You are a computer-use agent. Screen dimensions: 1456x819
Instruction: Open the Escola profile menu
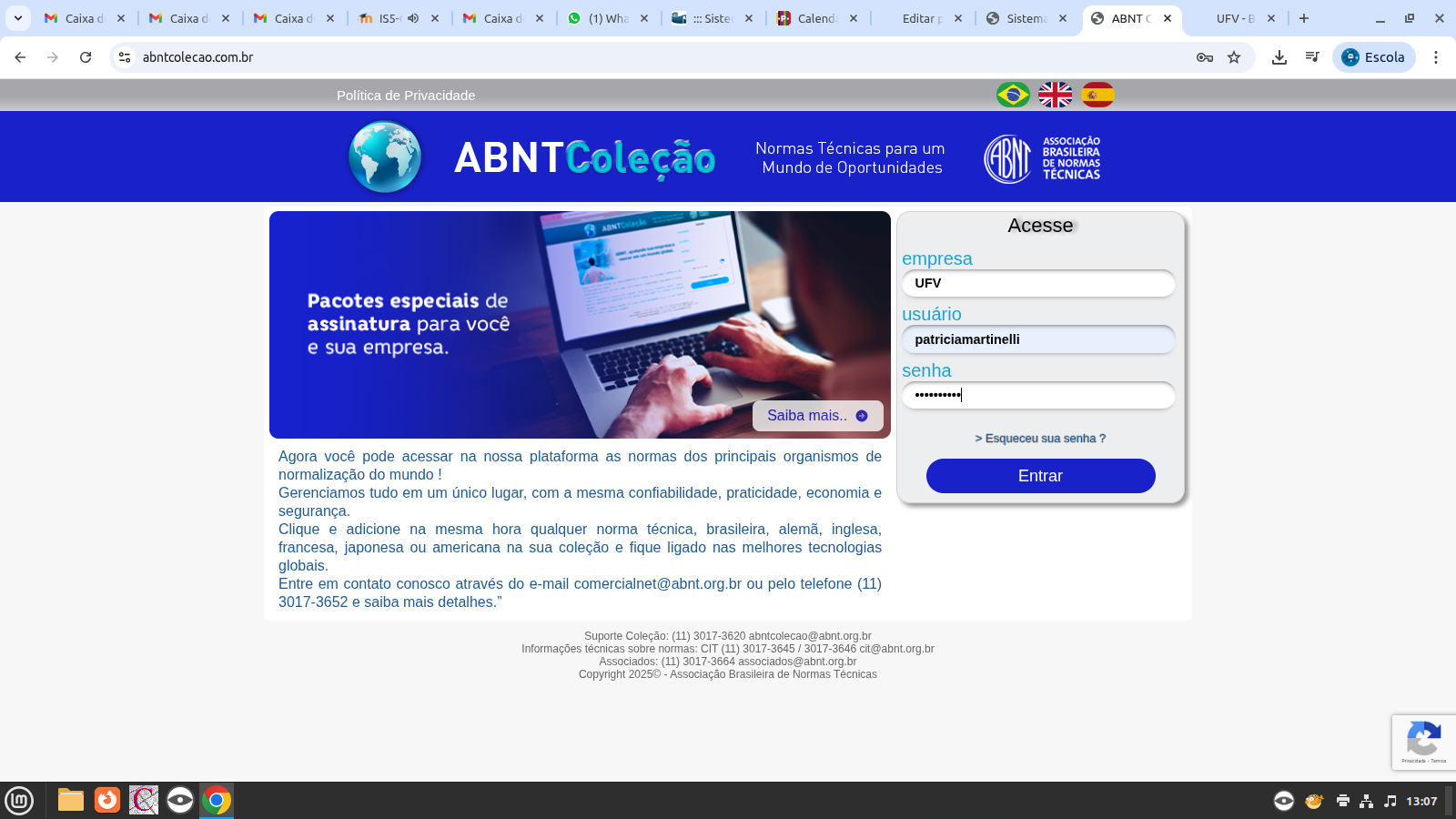click(x=1374, y=57)
